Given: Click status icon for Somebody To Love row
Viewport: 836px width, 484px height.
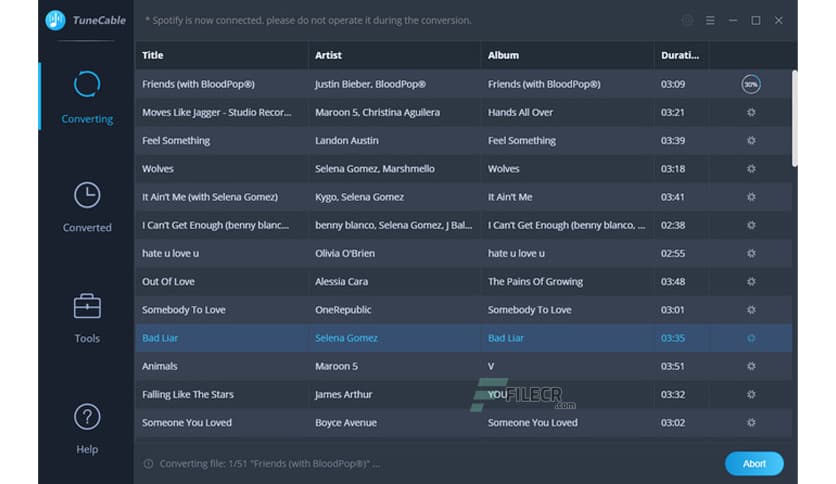Looking at the screenshot, I should tap(751, 310).
